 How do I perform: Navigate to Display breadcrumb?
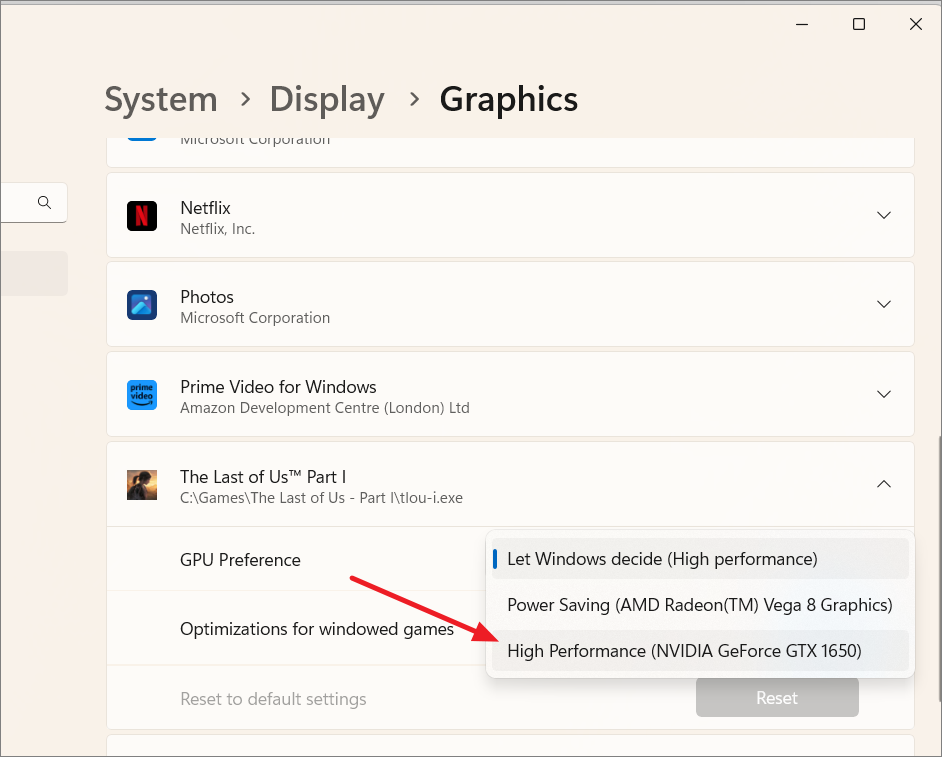[327, 99]
